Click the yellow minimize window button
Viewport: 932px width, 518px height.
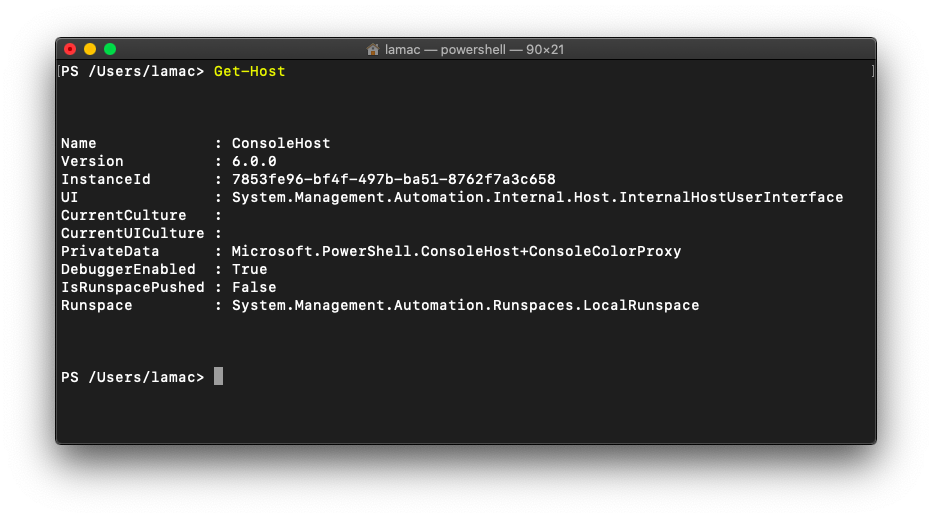[90, 49]
